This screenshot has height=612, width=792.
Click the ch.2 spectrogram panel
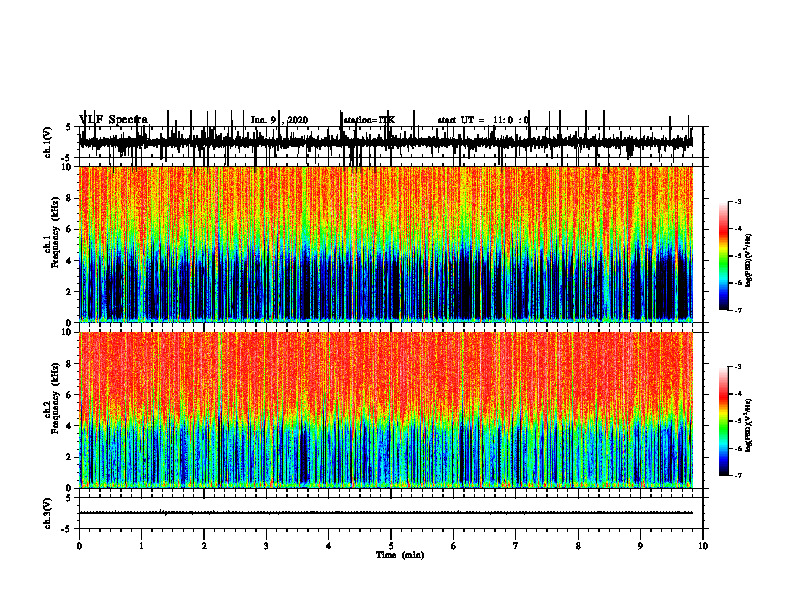(x=386, y=410)
